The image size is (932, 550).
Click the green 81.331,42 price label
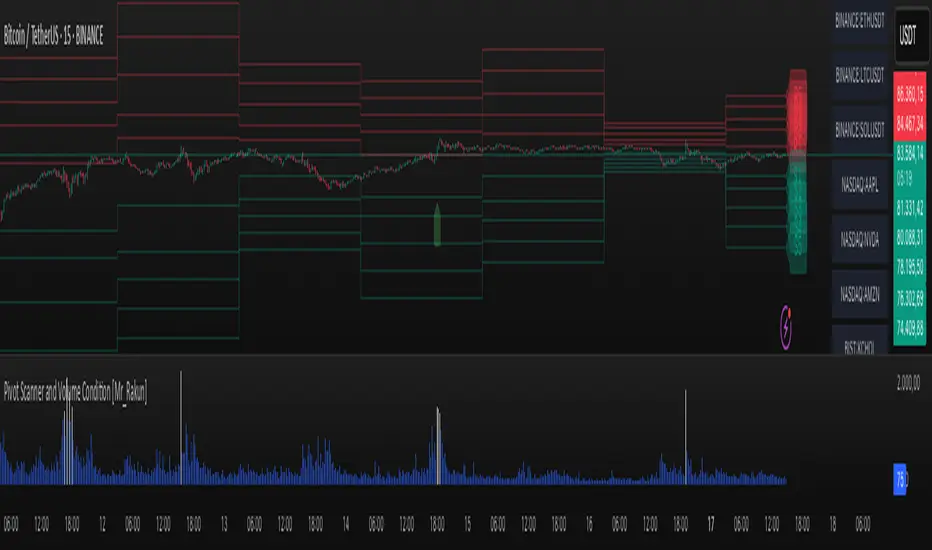909,208
